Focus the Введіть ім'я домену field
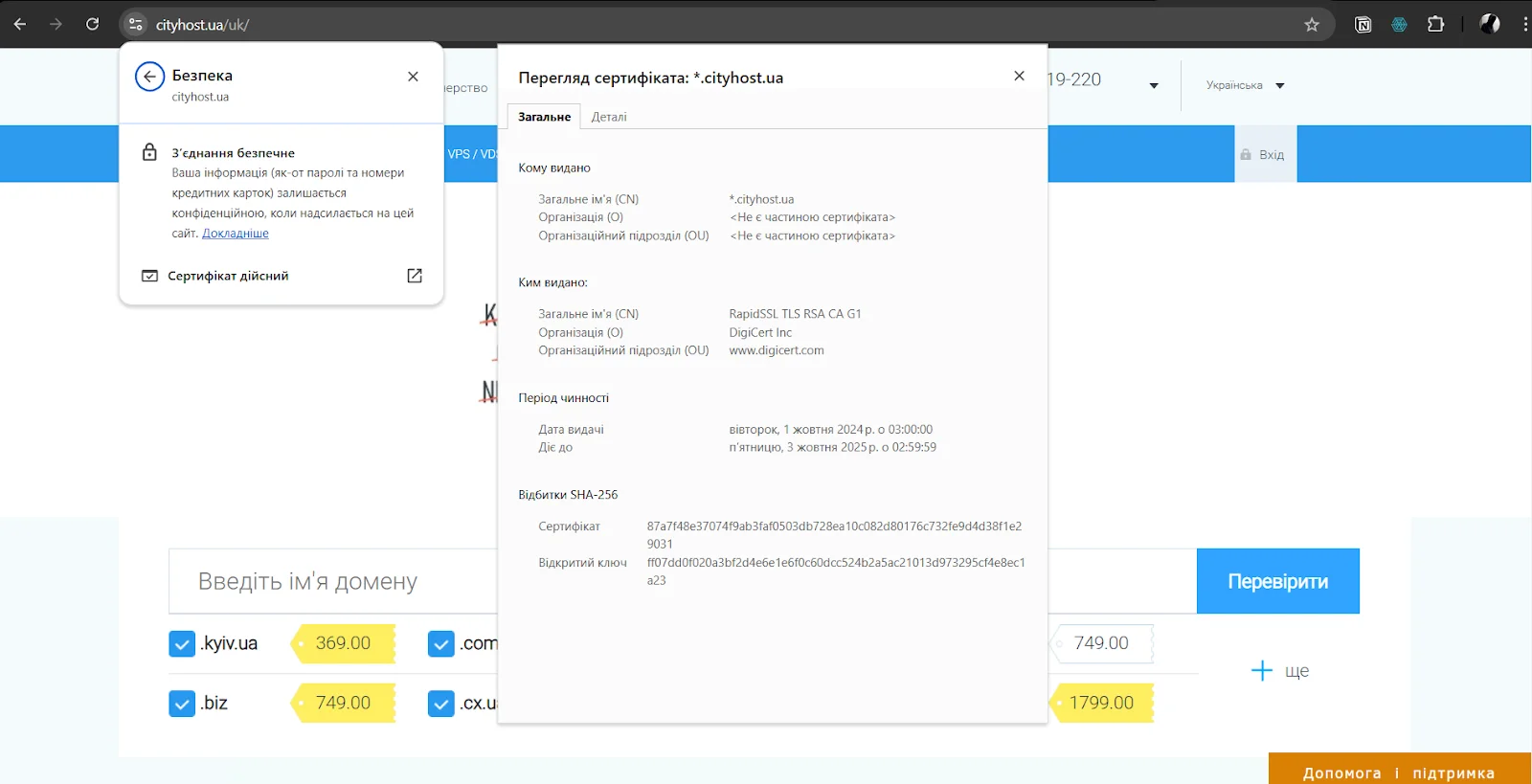The height and width of the screenshot is (784, 1532). click(x=333, y=581)
